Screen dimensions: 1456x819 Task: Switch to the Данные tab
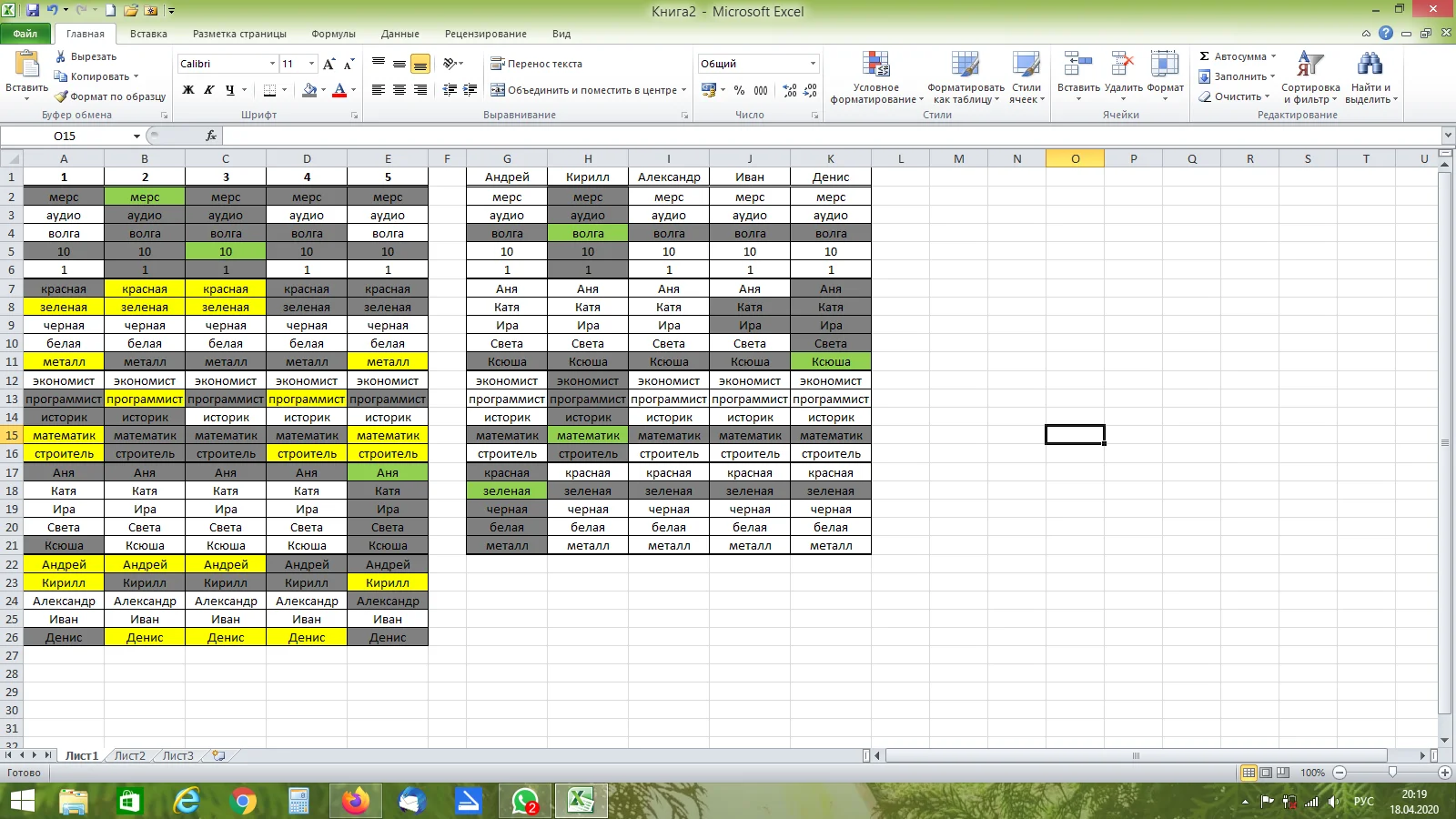click(400, 34)
